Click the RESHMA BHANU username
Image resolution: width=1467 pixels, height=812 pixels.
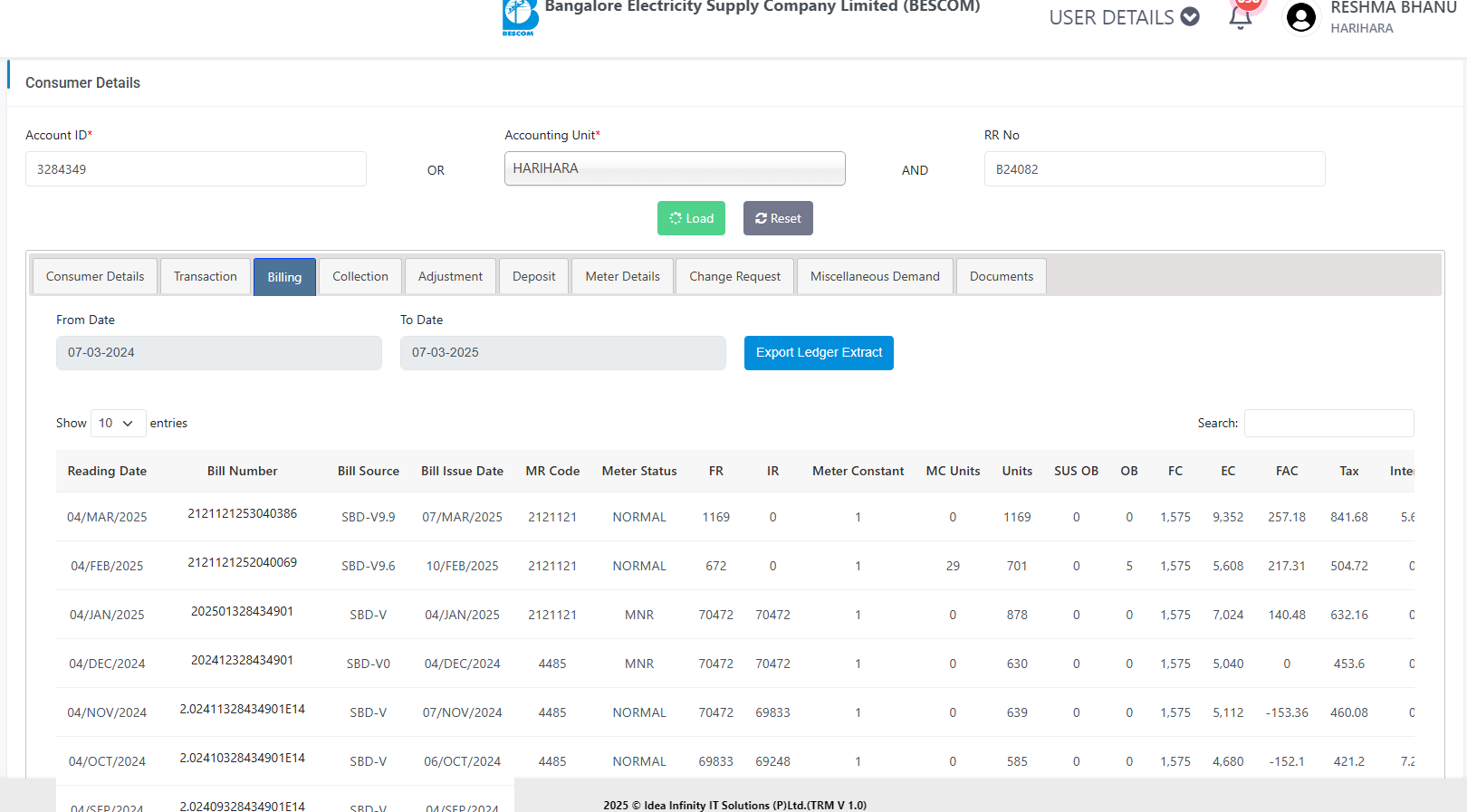(1393, 8)
